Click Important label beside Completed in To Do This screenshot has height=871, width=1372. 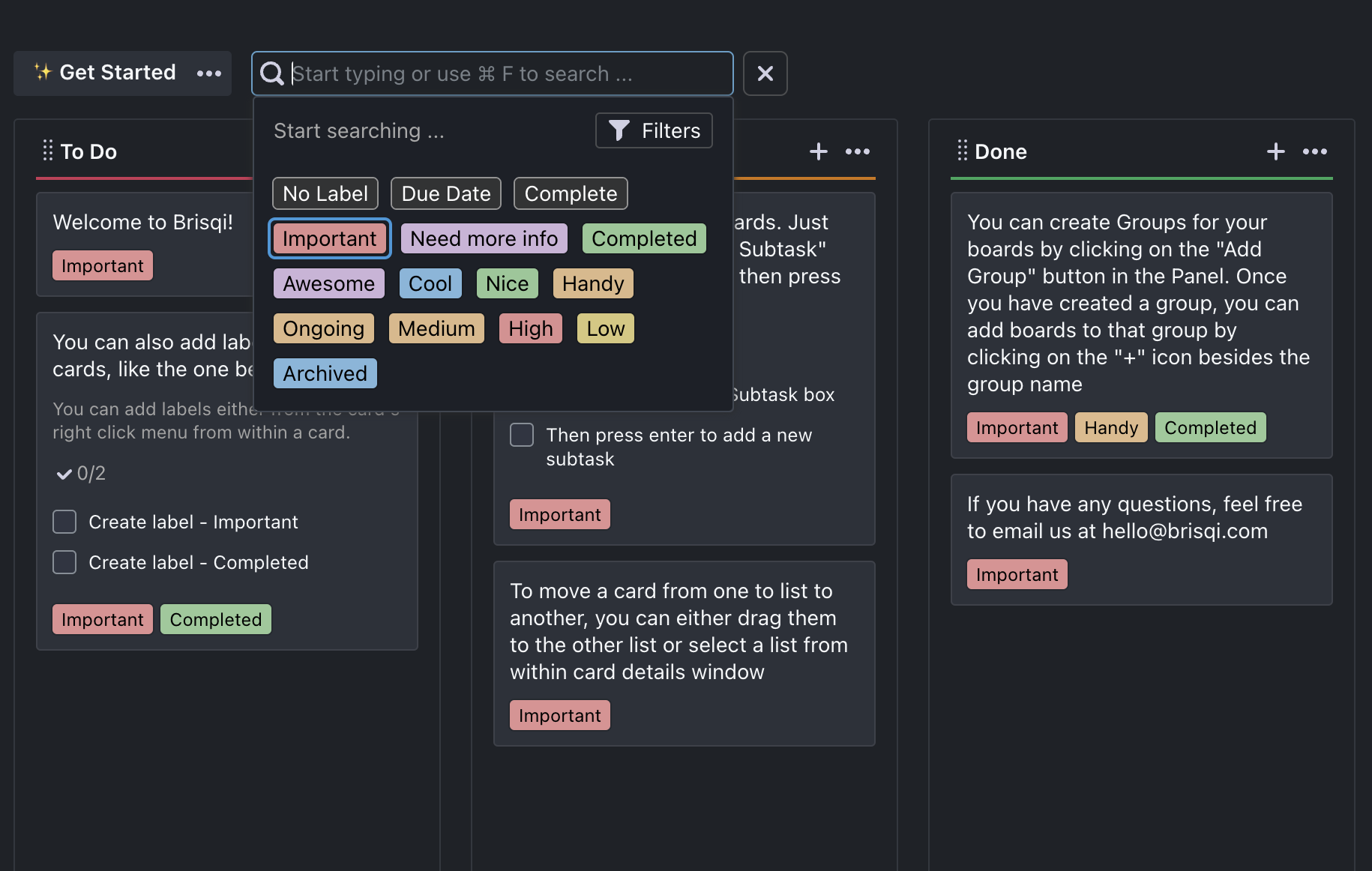[103, 619]
